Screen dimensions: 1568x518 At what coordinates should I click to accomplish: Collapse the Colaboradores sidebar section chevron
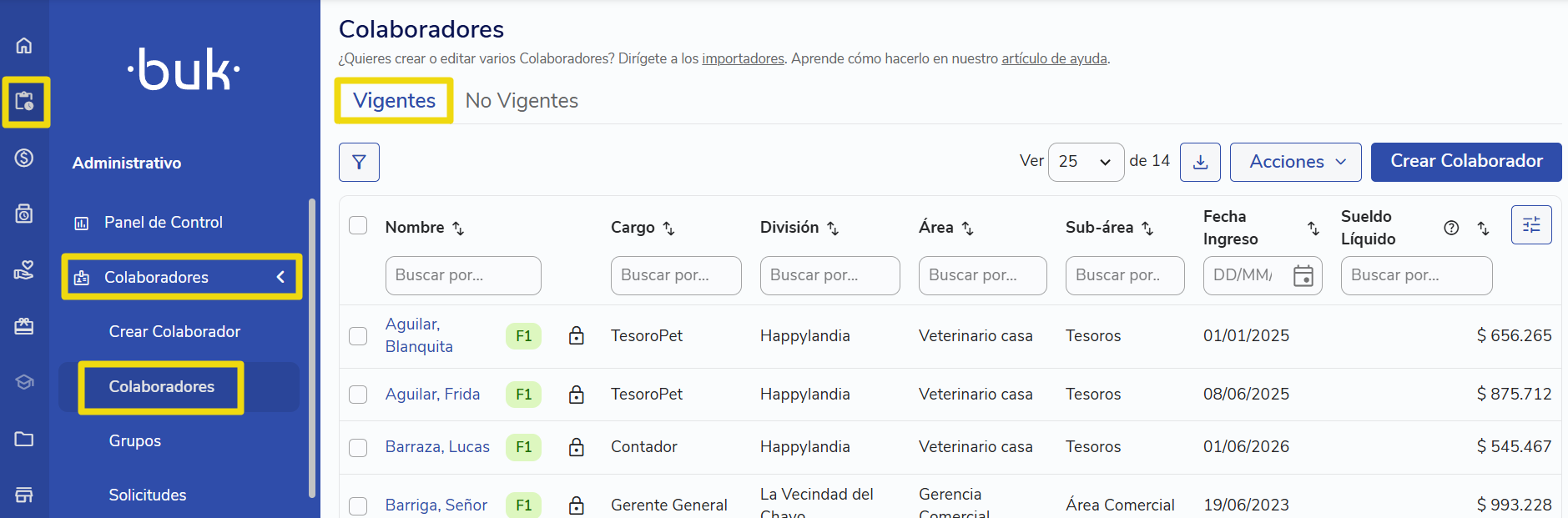[x=280, y=277]
